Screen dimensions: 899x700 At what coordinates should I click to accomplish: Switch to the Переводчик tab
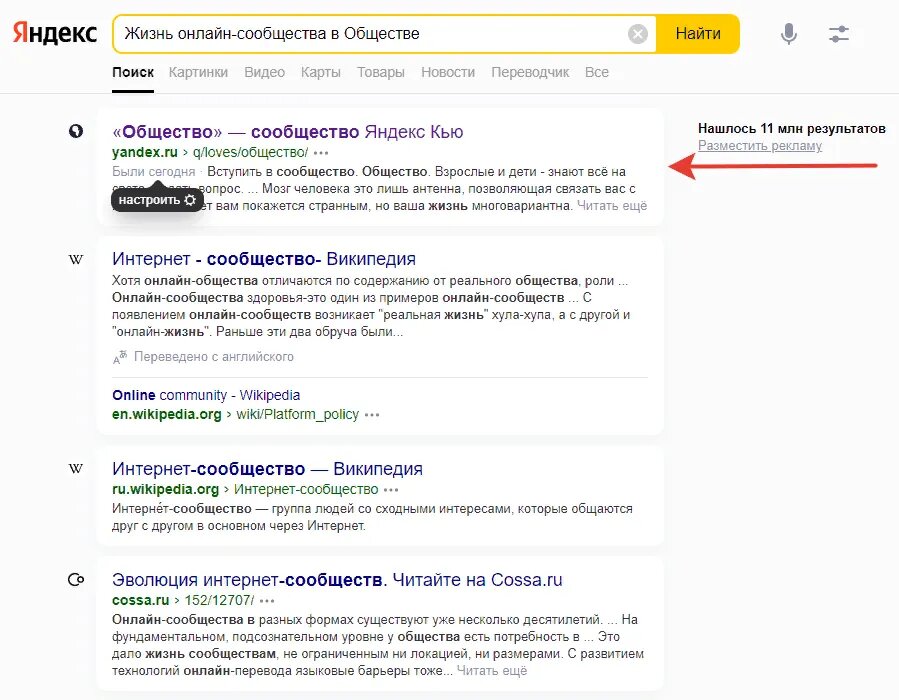pos(530,72)
